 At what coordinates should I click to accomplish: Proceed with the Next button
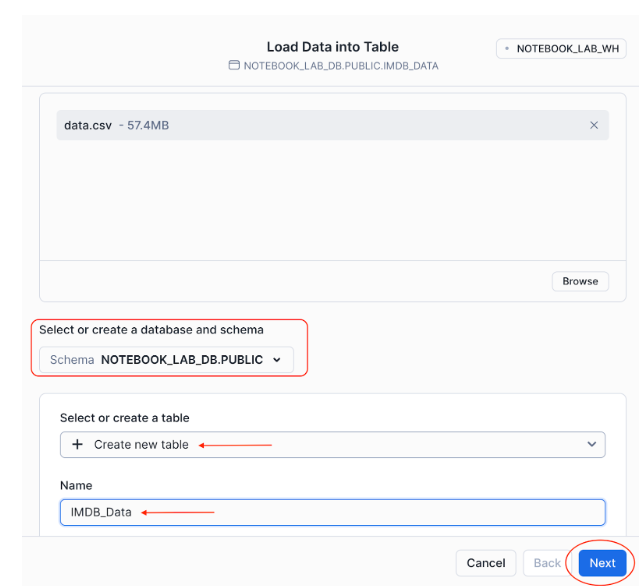[x=602, y=563]
